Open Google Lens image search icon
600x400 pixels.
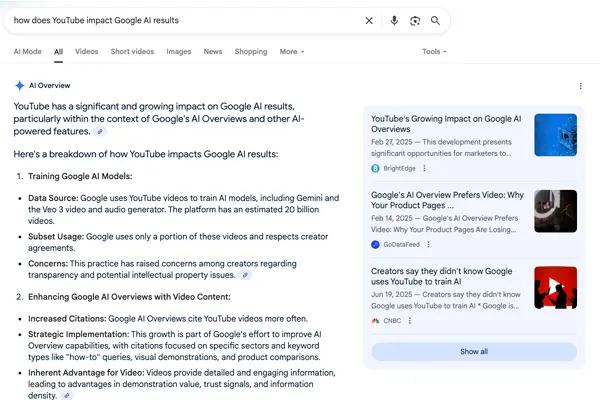(x=415, y=21)
